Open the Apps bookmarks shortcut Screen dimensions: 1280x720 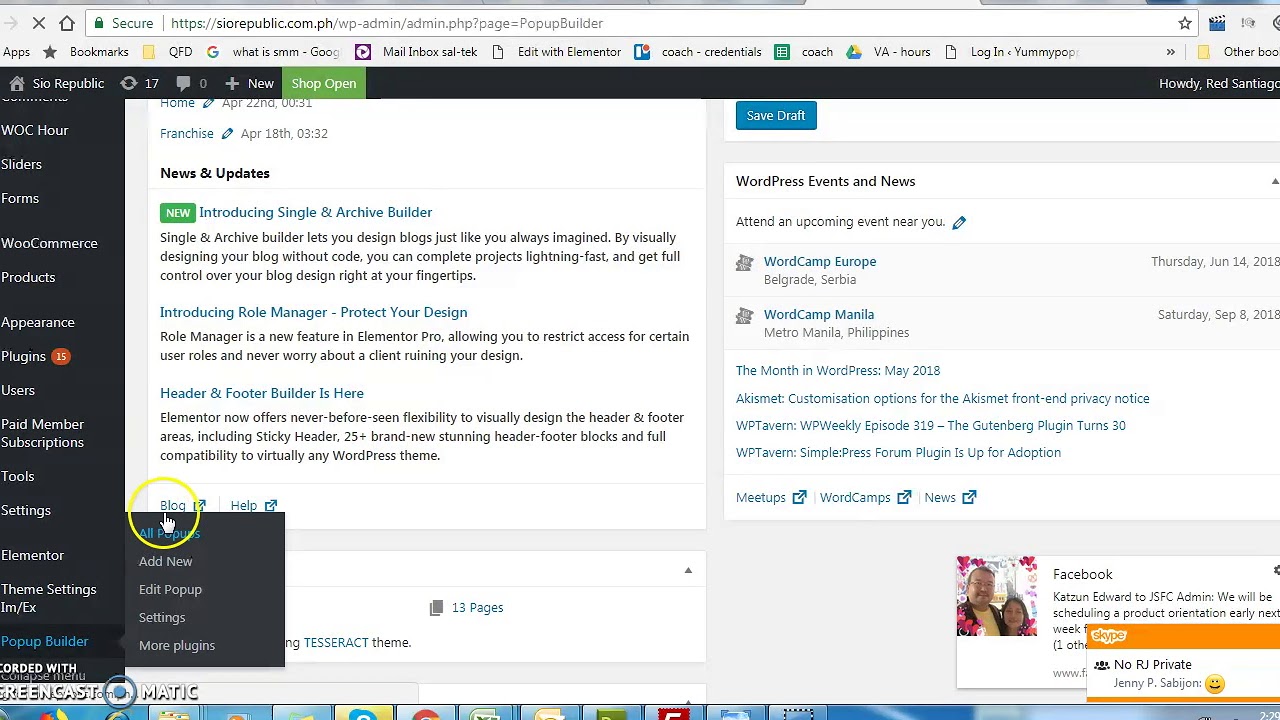[16, 52]
